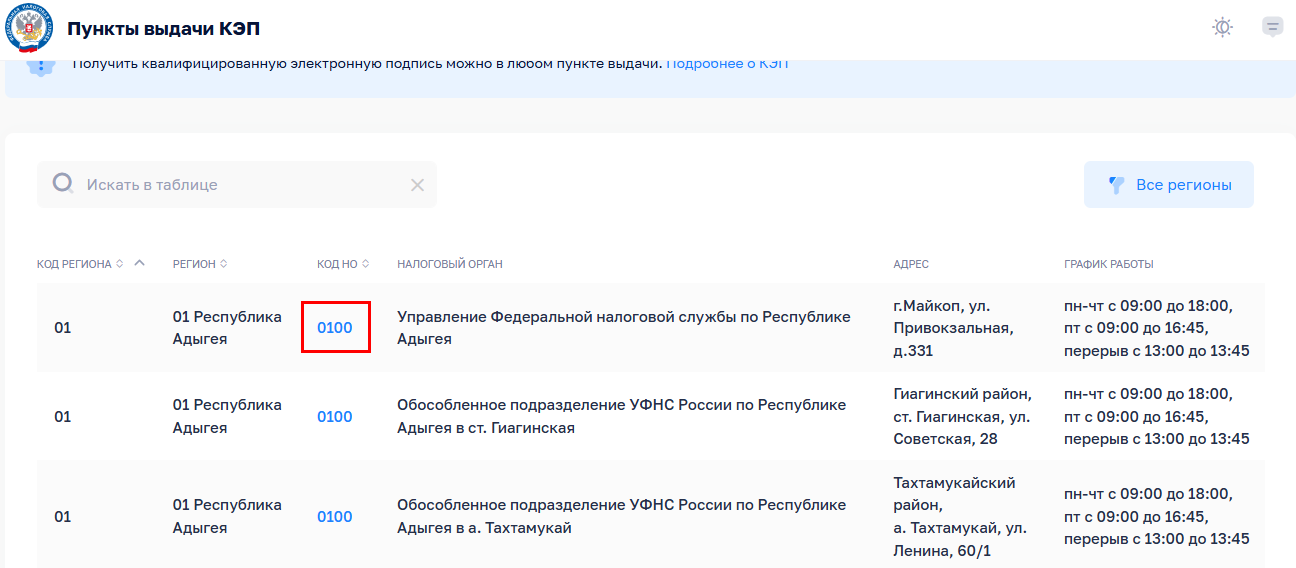The height and width of the screenshot is (568, 1296).
Task: Open the chat message icon
Action: click(1273, 27)
